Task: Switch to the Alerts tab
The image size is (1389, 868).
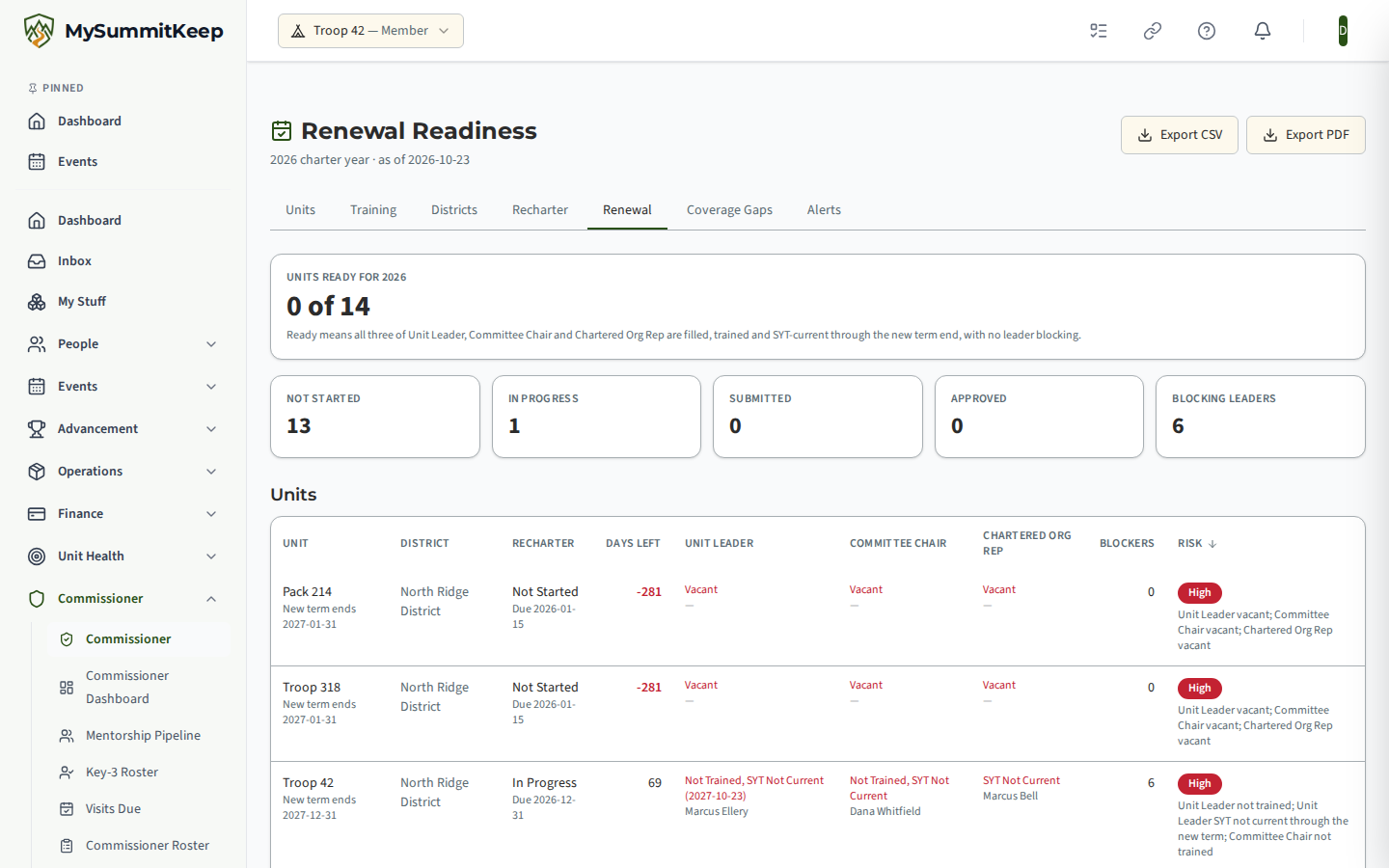Action: pos(824,209)
